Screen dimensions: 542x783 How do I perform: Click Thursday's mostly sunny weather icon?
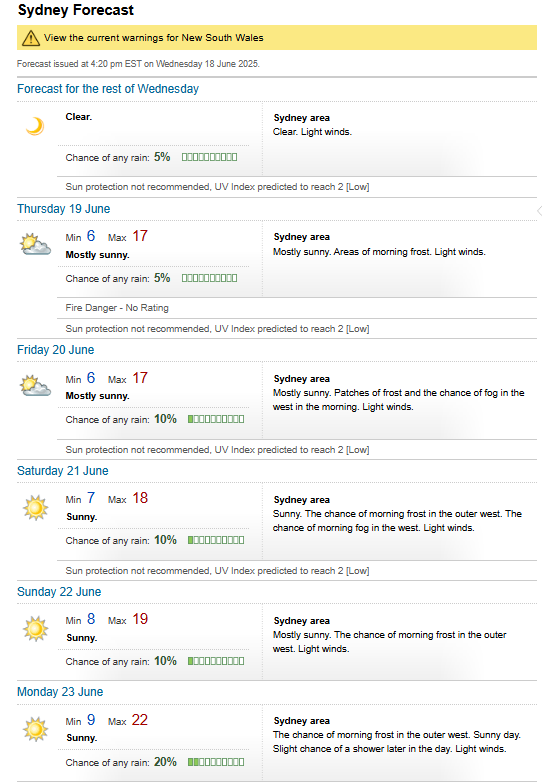pos(35,244)
